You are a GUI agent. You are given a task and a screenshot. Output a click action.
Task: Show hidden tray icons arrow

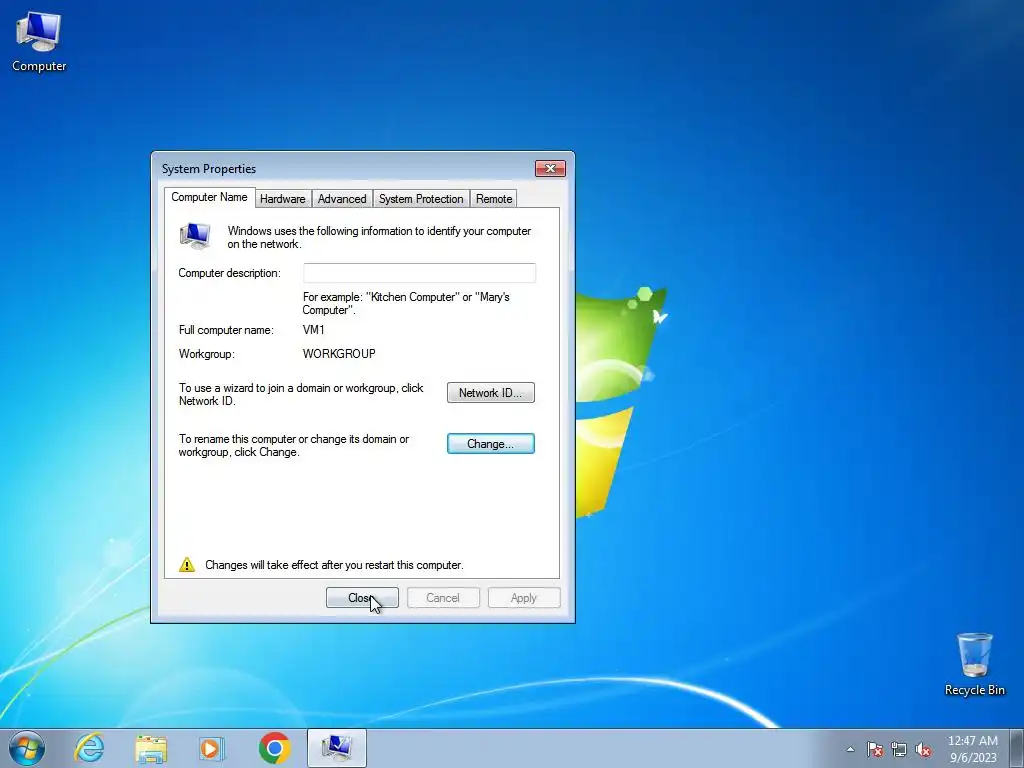pos(850,749)
